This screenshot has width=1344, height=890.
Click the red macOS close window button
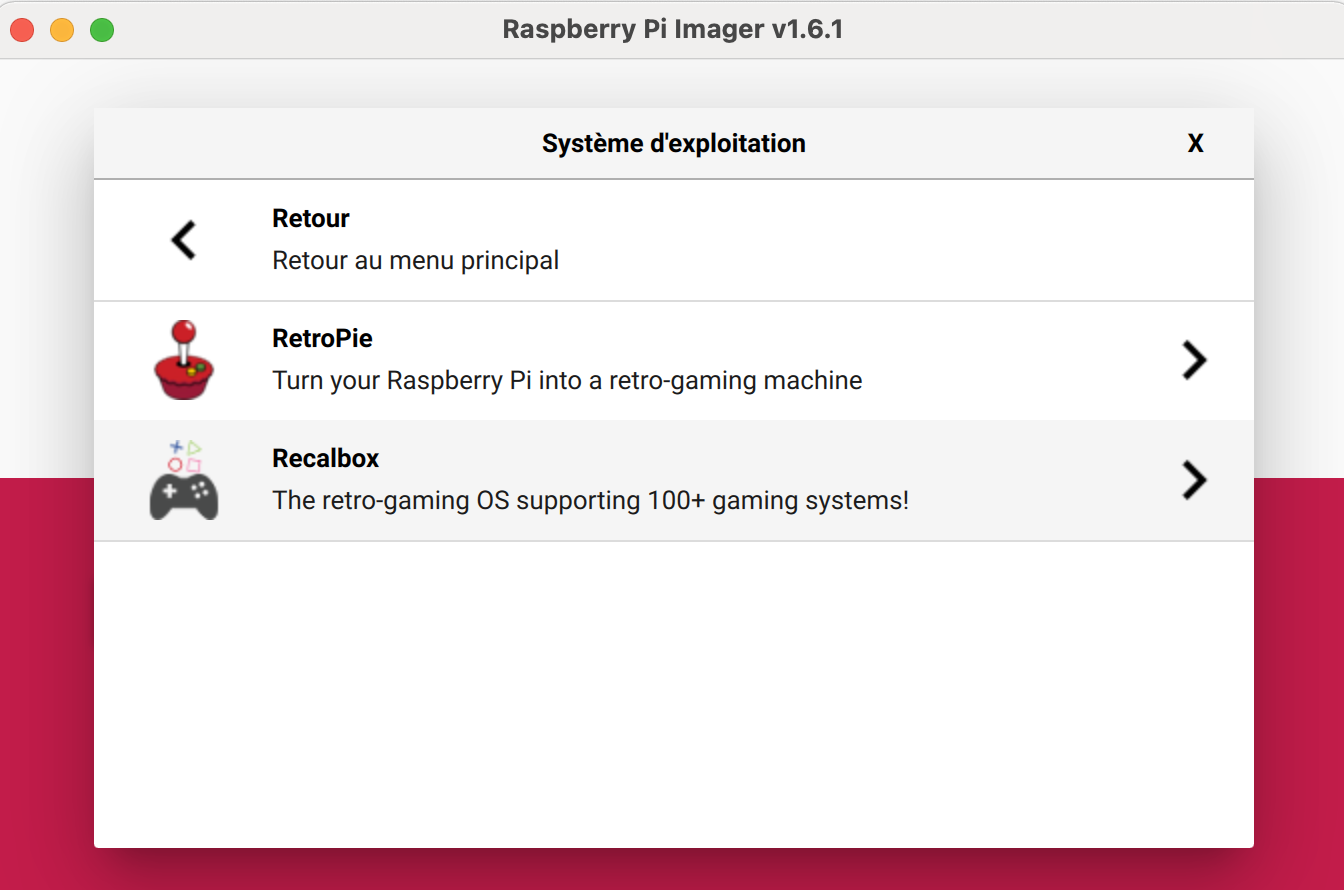(22, 30)
